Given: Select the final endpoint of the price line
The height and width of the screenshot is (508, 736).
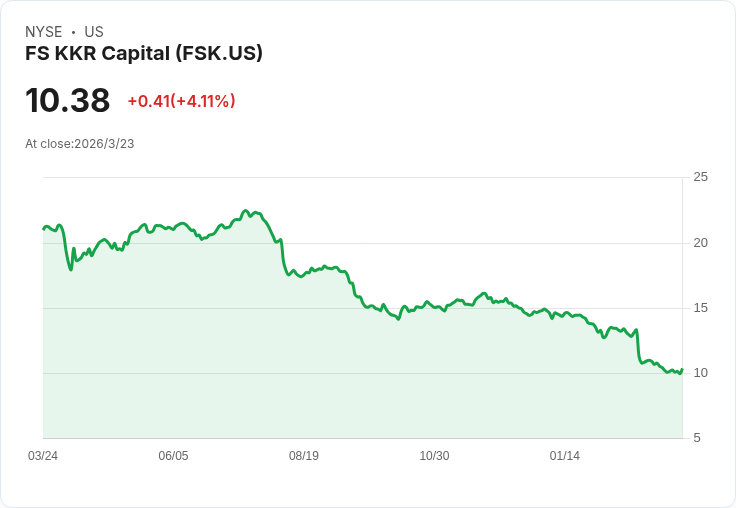Looking at the screenshot, I should click(x=682, y=370).
